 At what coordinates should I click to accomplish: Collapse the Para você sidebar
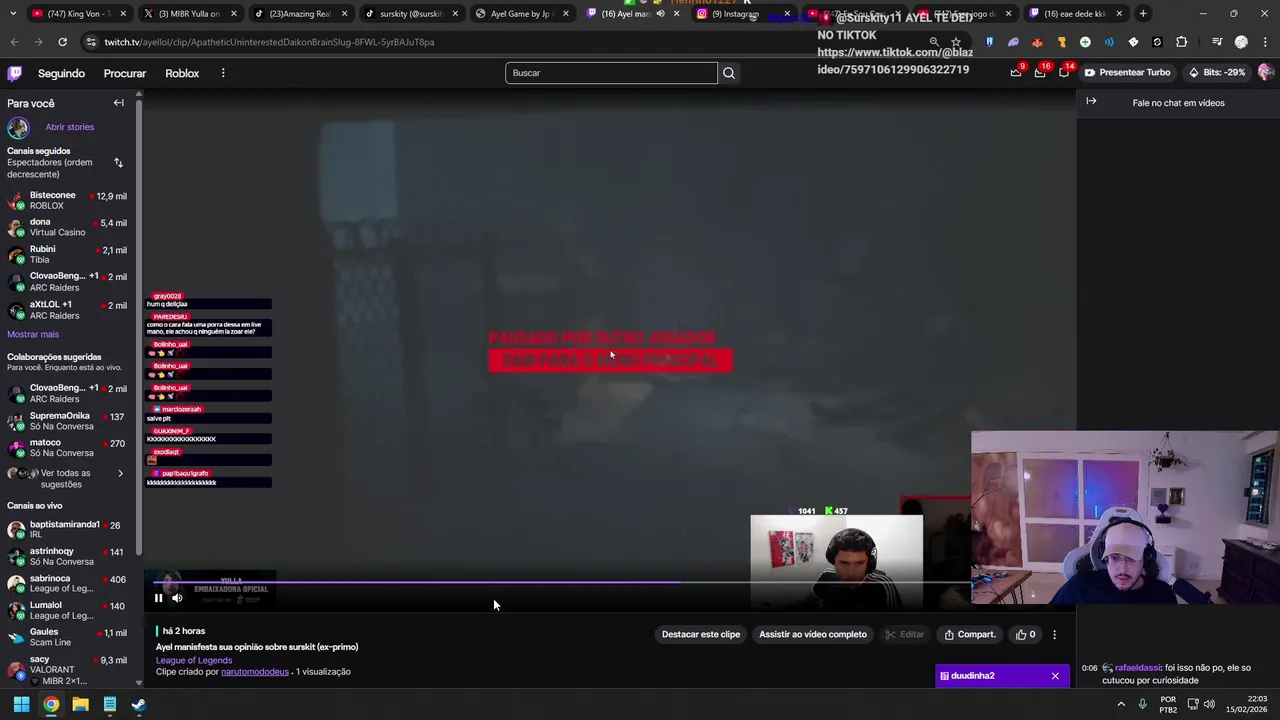(118, 103)
